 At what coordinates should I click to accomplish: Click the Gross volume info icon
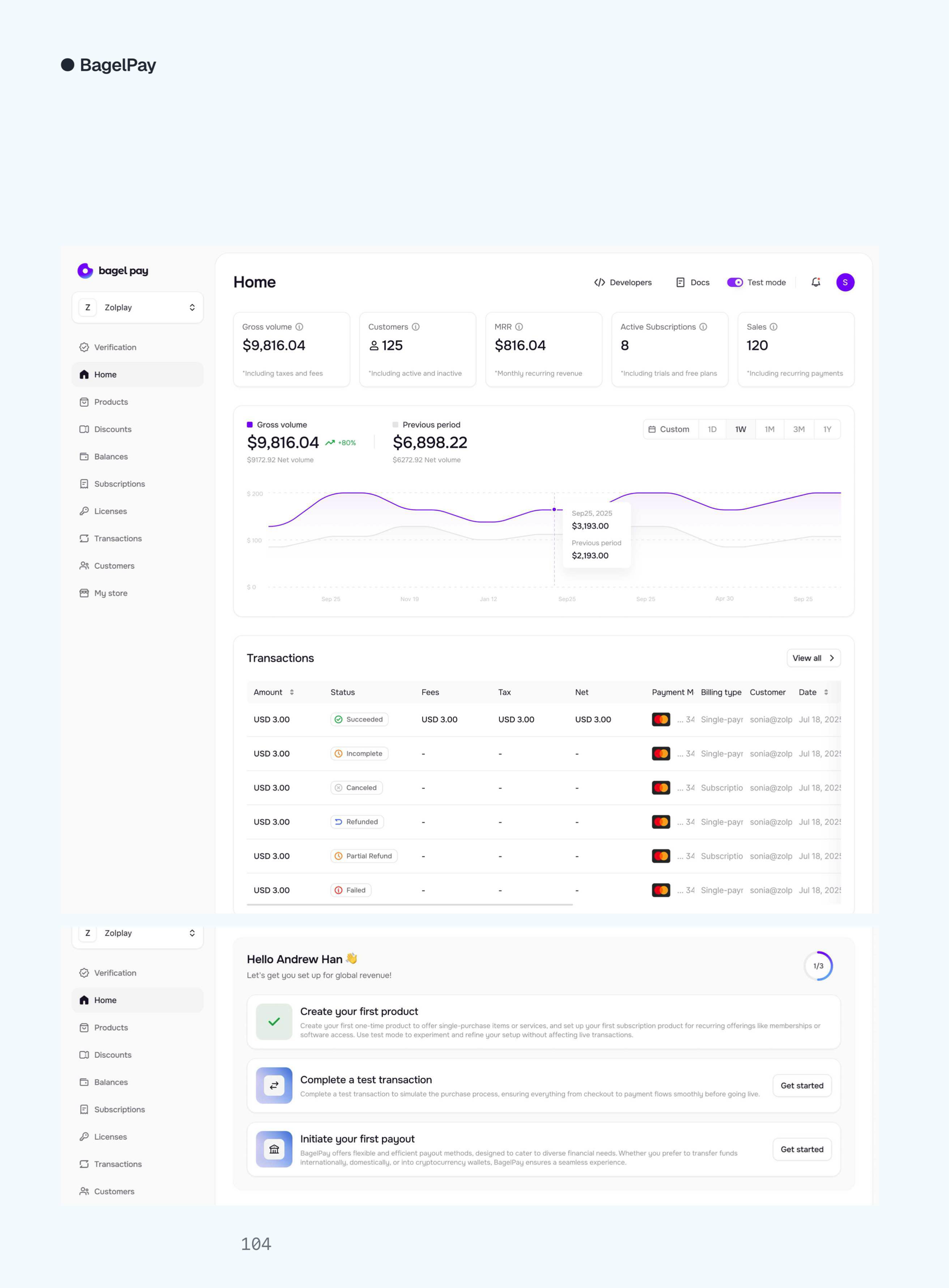299,327
